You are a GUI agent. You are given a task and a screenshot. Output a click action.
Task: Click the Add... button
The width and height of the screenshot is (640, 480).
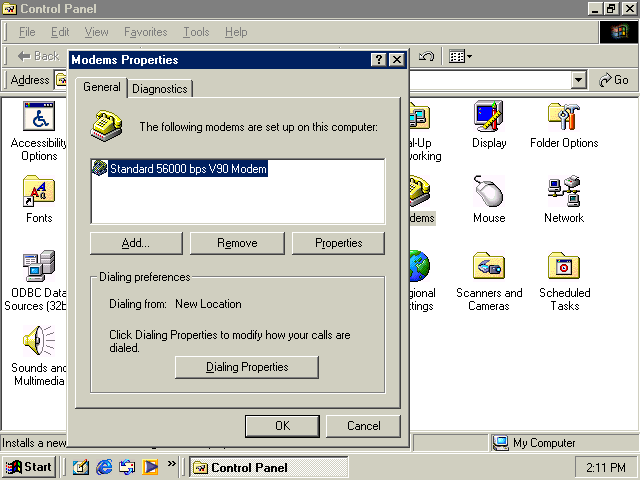tap(136, 243)
